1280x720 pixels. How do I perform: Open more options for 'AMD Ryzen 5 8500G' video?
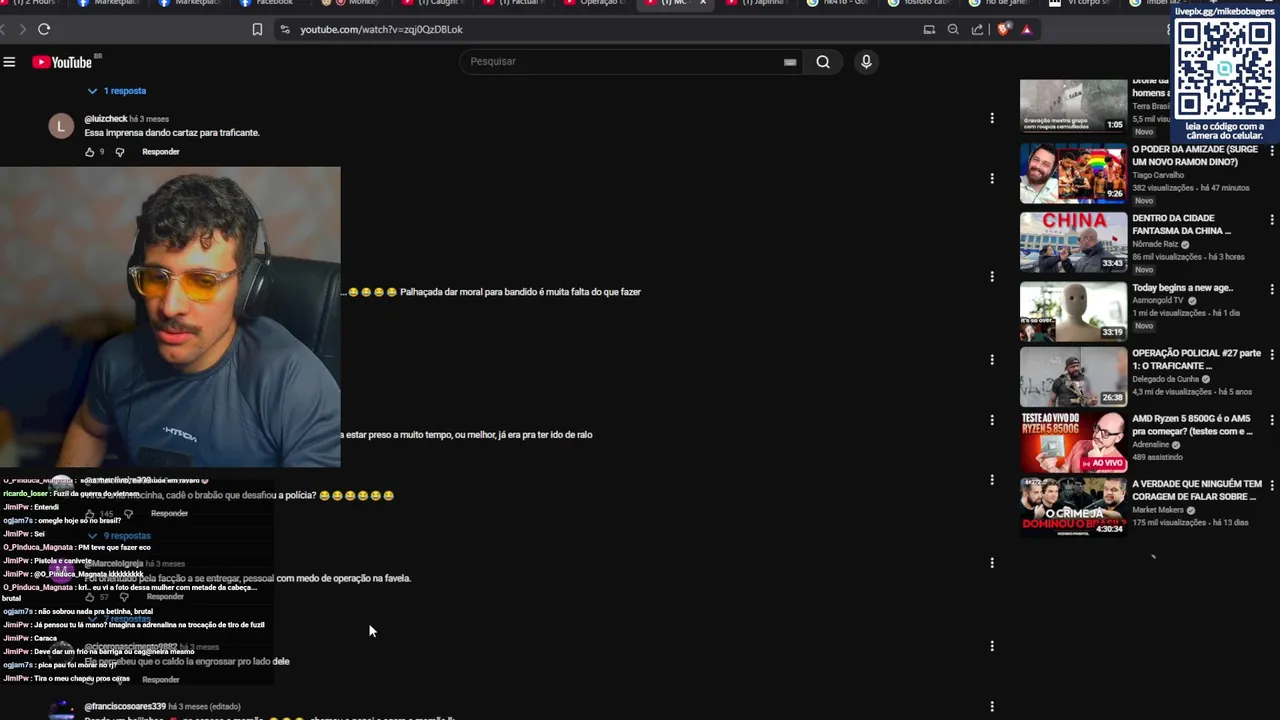[x=1271, y=419]
